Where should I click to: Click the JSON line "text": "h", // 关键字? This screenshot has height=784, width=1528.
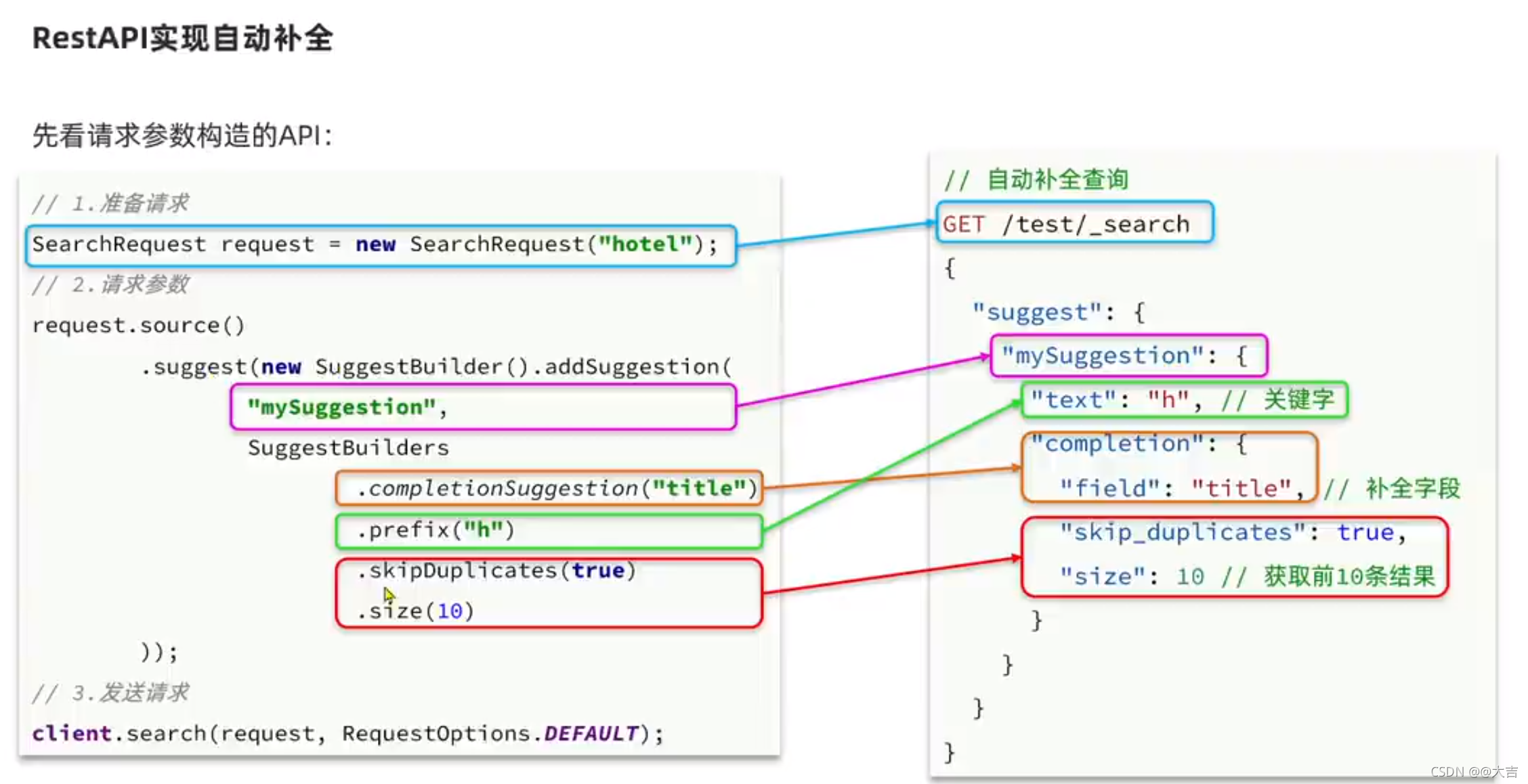1183,399
